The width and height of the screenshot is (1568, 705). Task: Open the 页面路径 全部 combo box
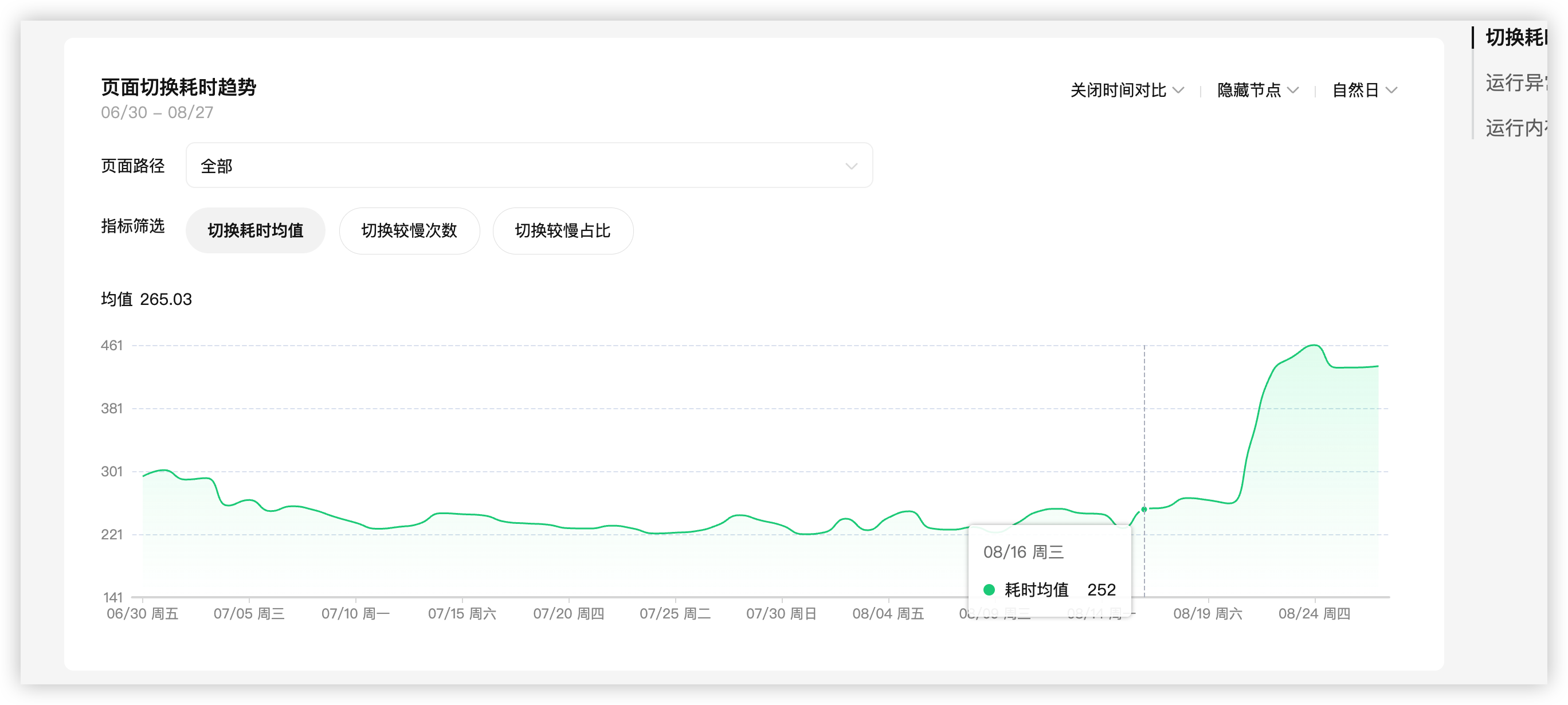click(x=528, y=166)
